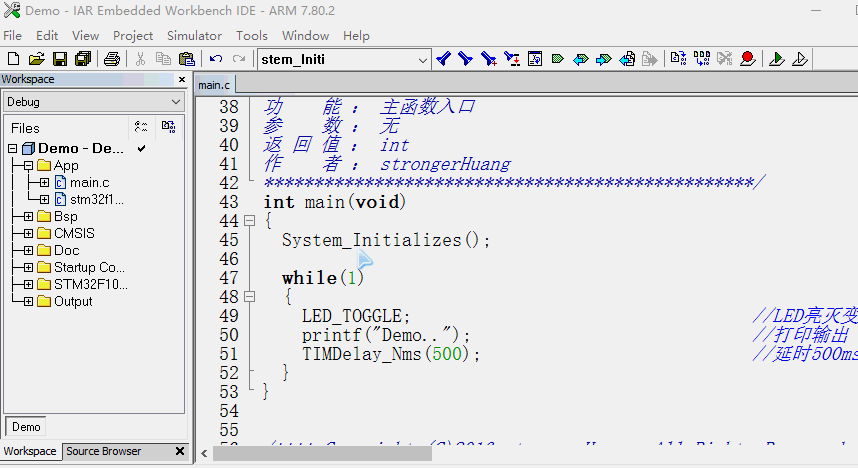Viewport: 858px width, 468px height.
Task: Close the Workspace panel
Action: pos(181,79)
